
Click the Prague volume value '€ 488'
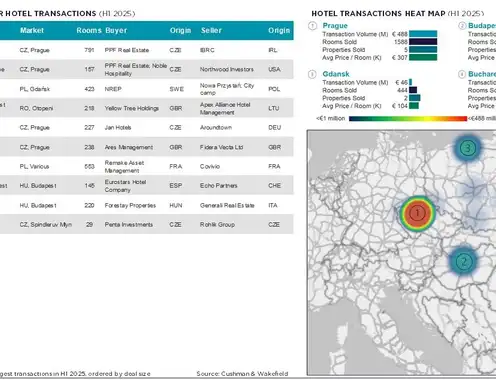click(400, 34)
